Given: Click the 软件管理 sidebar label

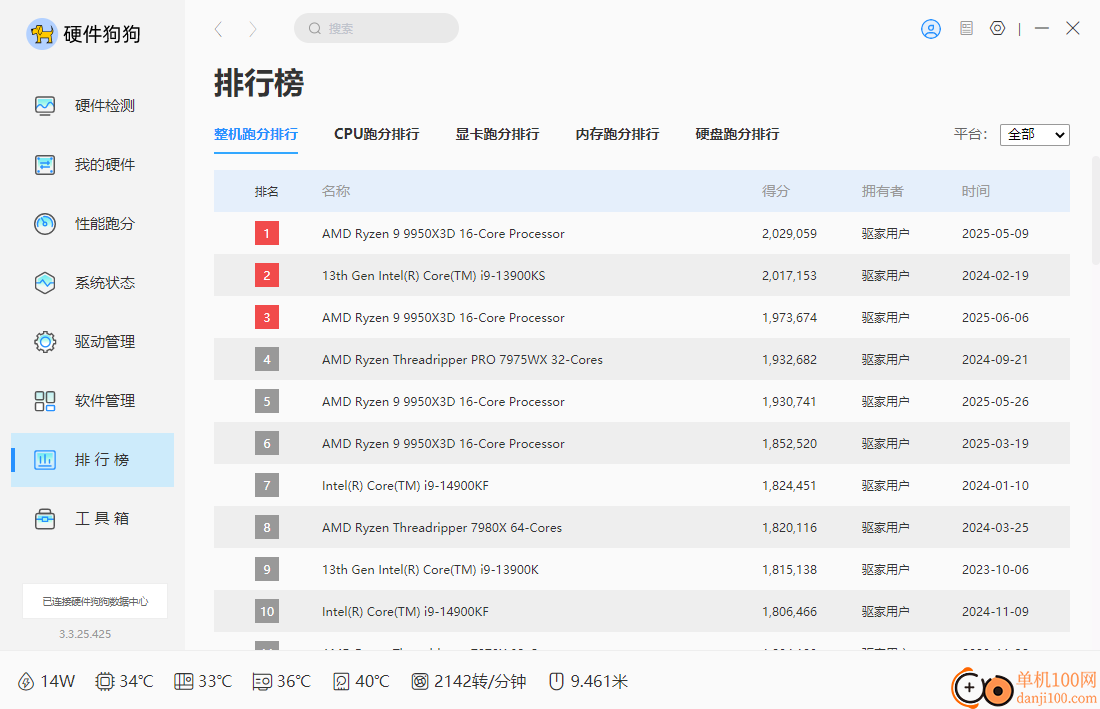Looking at the screenshot, I should (x=105, y=400).
